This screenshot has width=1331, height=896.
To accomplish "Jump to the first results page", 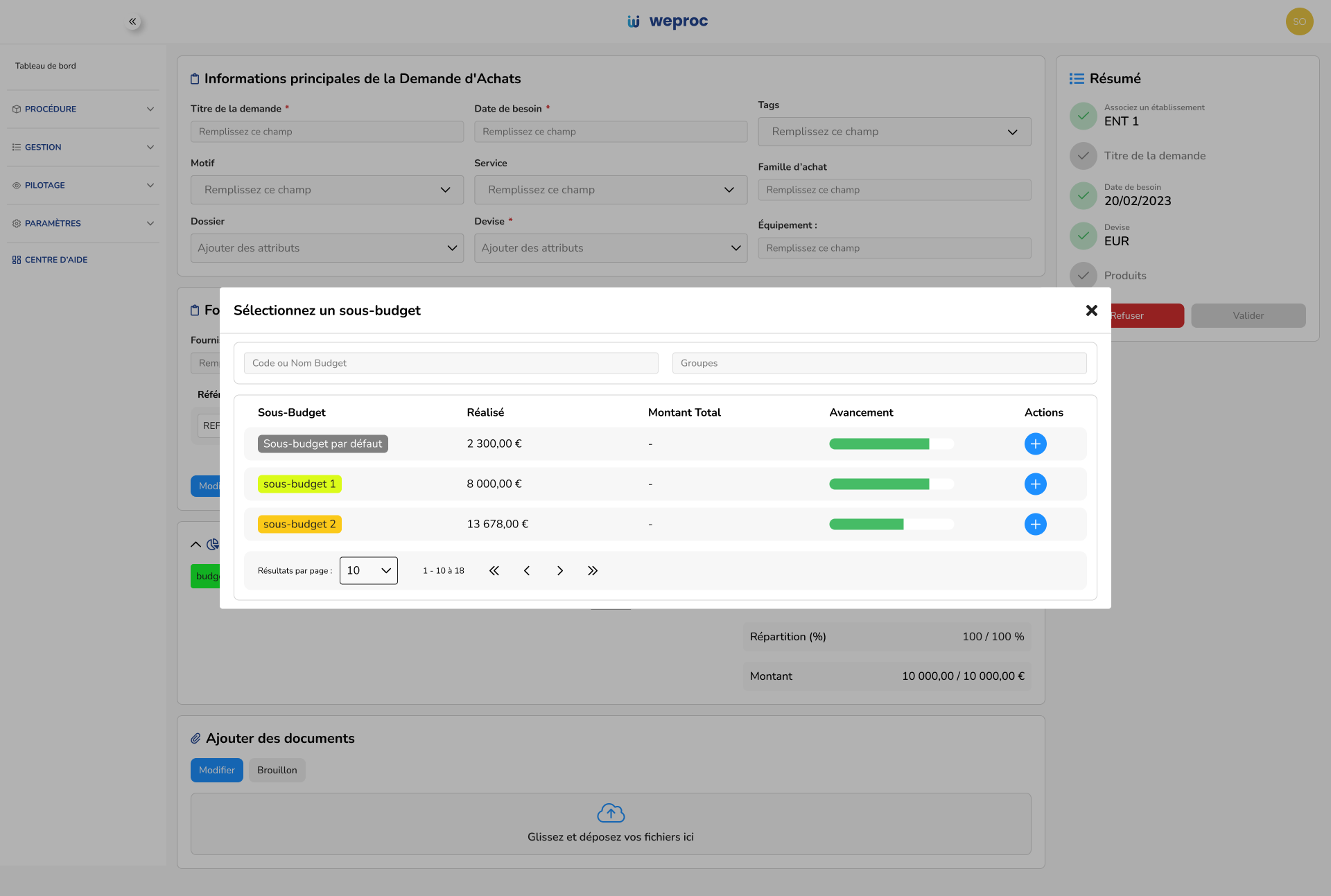I will [x=494, y=570].
